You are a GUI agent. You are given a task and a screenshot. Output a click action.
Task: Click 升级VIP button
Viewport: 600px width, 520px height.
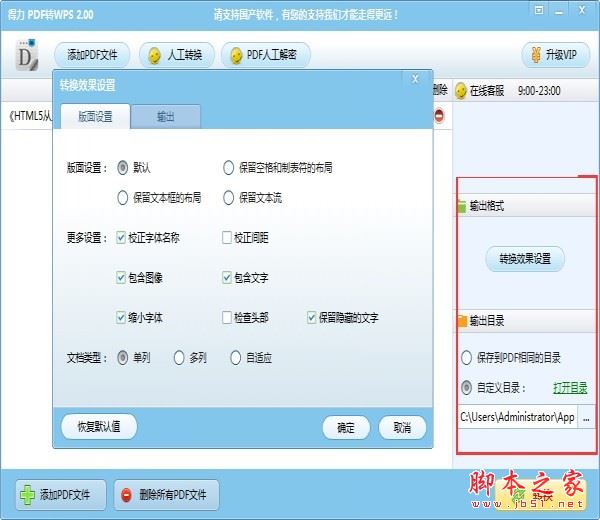click(x=556, y=55)
